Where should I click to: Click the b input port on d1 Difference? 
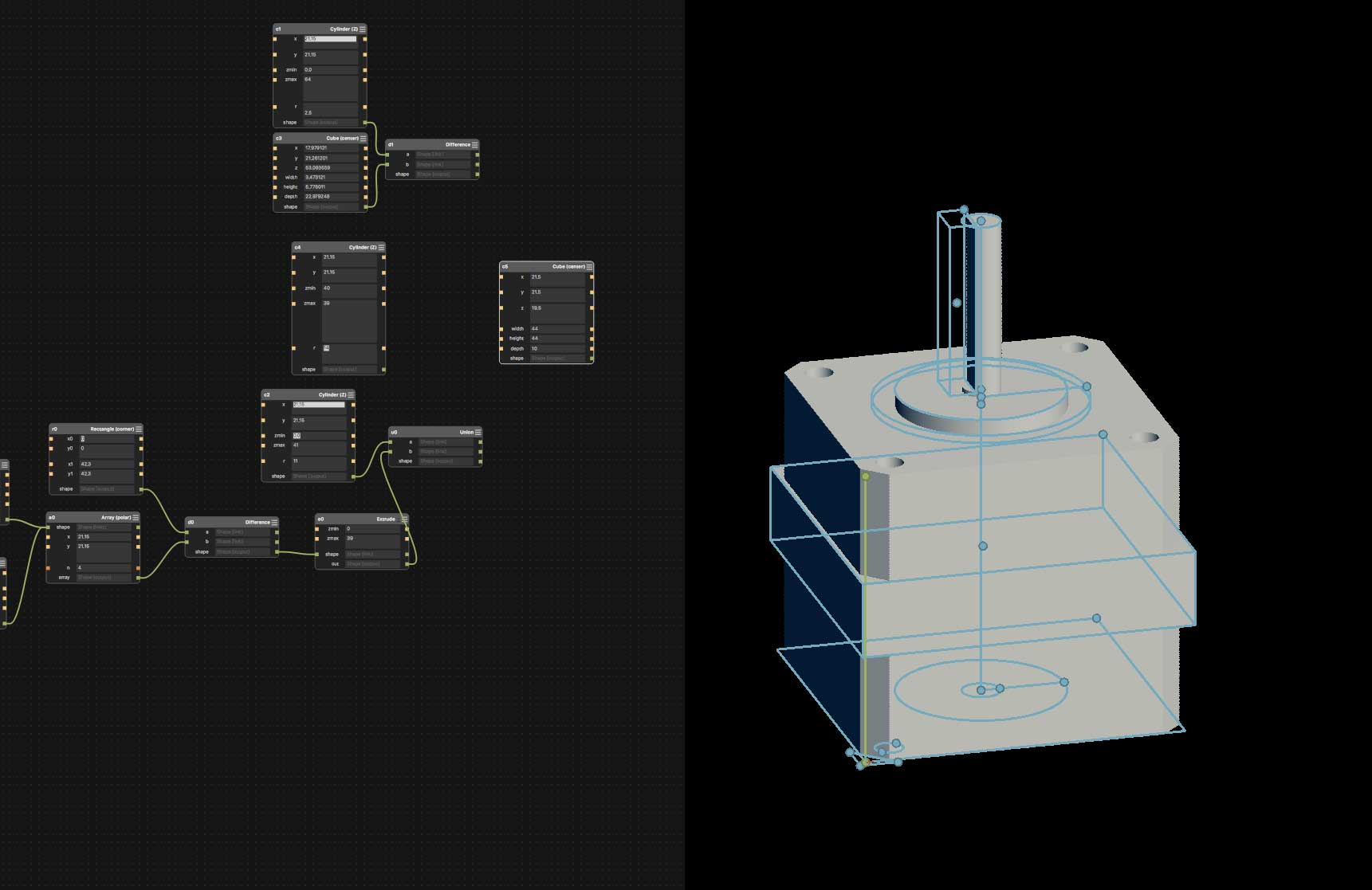pos(389,163)
